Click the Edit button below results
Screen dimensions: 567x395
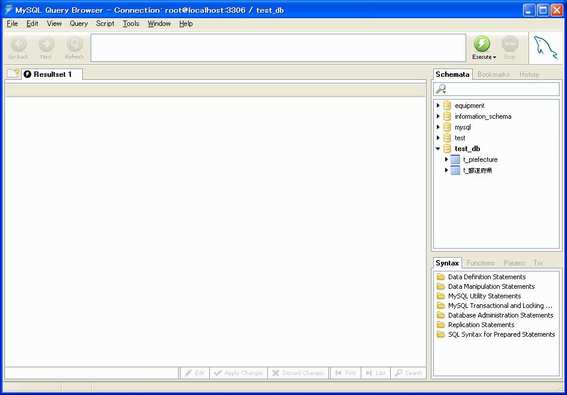pos(195,373)
